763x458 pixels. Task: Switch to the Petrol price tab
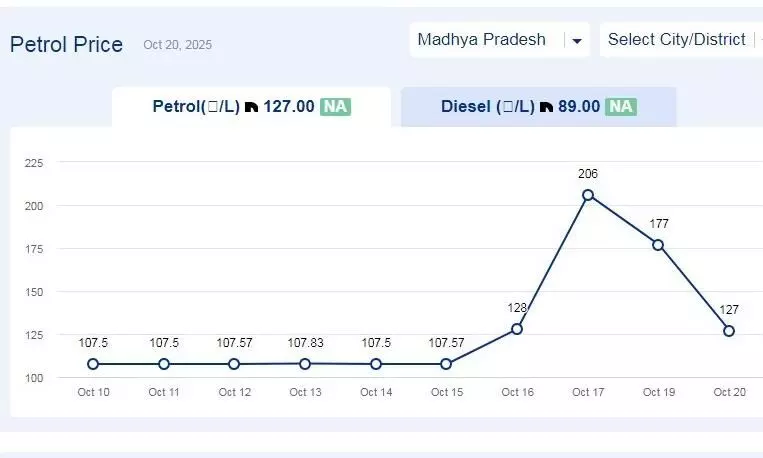pyautogui.click(x=250, y=107)
